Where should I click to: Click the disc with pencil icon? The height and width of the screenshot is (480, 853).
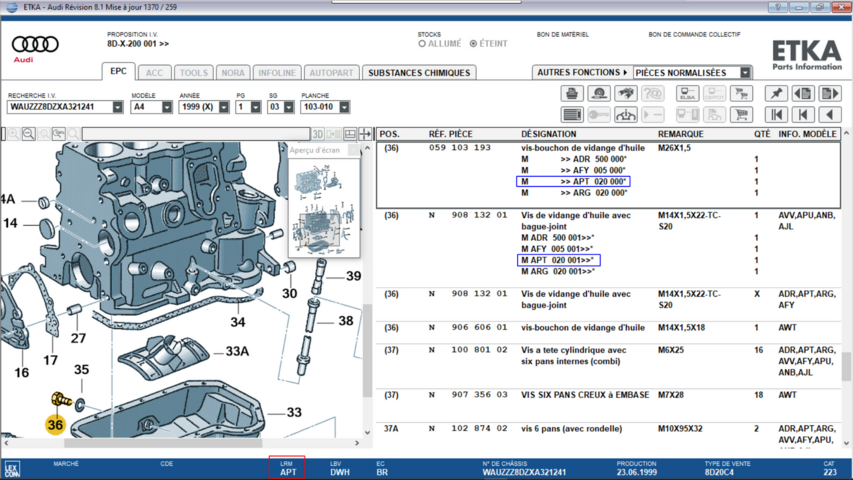pyautogui.click(x=599, y=94)
